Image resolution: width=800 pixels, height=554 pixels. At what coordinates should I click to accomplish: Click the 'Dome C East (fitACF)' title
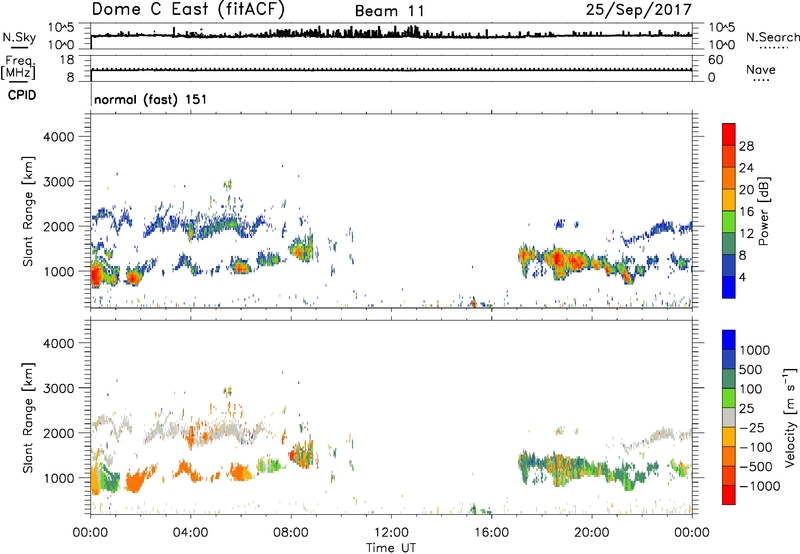[188, 9]
